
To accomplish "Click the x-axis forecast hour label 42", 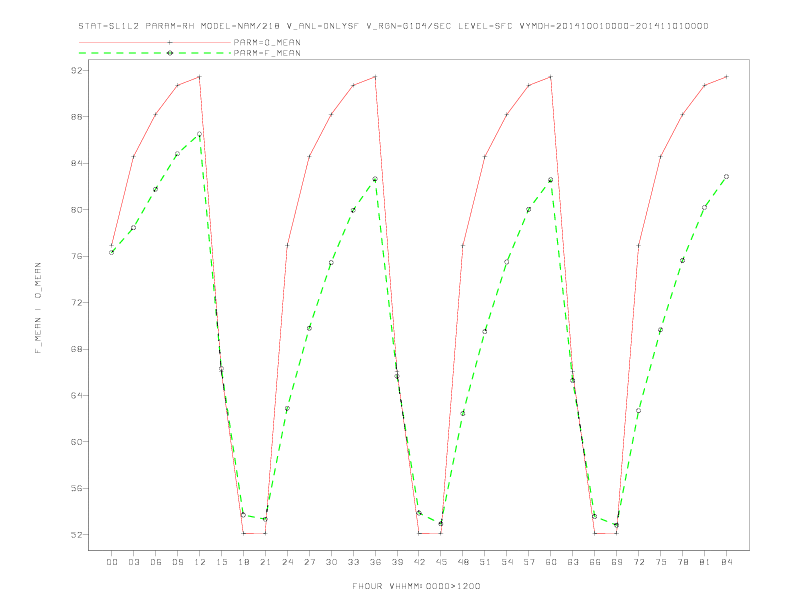I will pos(419,562).
